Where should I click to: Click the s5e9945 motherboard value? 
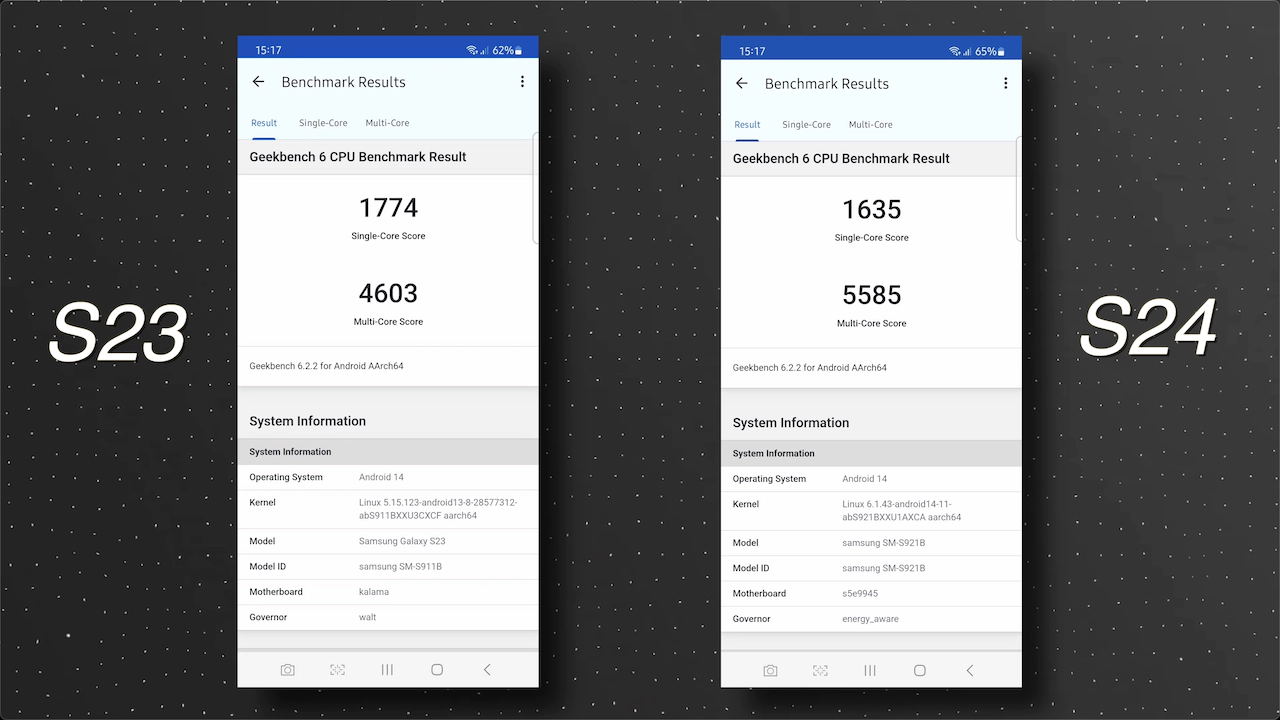click(x=860, y=594)
